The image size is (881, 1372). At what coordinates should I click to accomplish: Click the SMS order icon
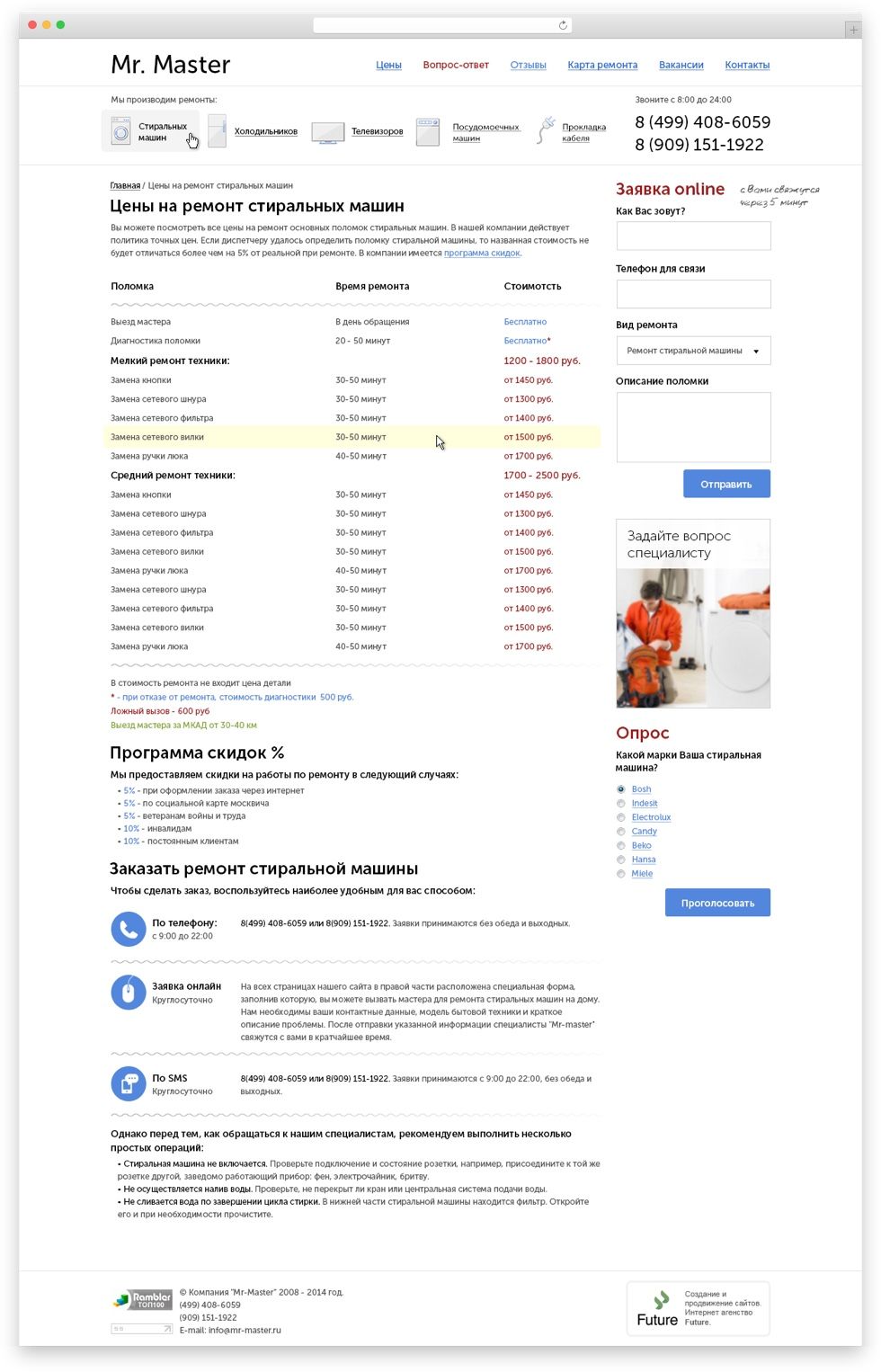129,1083
